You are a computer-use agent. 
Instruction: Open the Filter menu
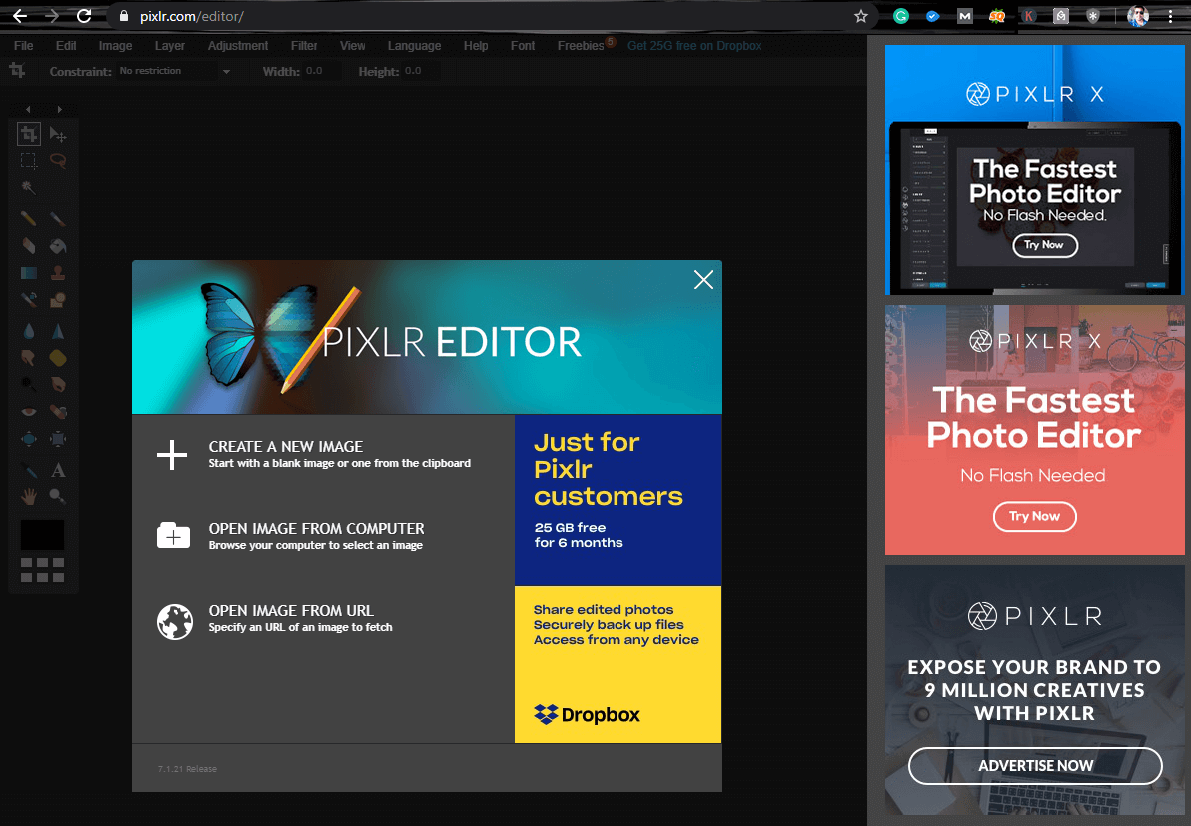303,45
